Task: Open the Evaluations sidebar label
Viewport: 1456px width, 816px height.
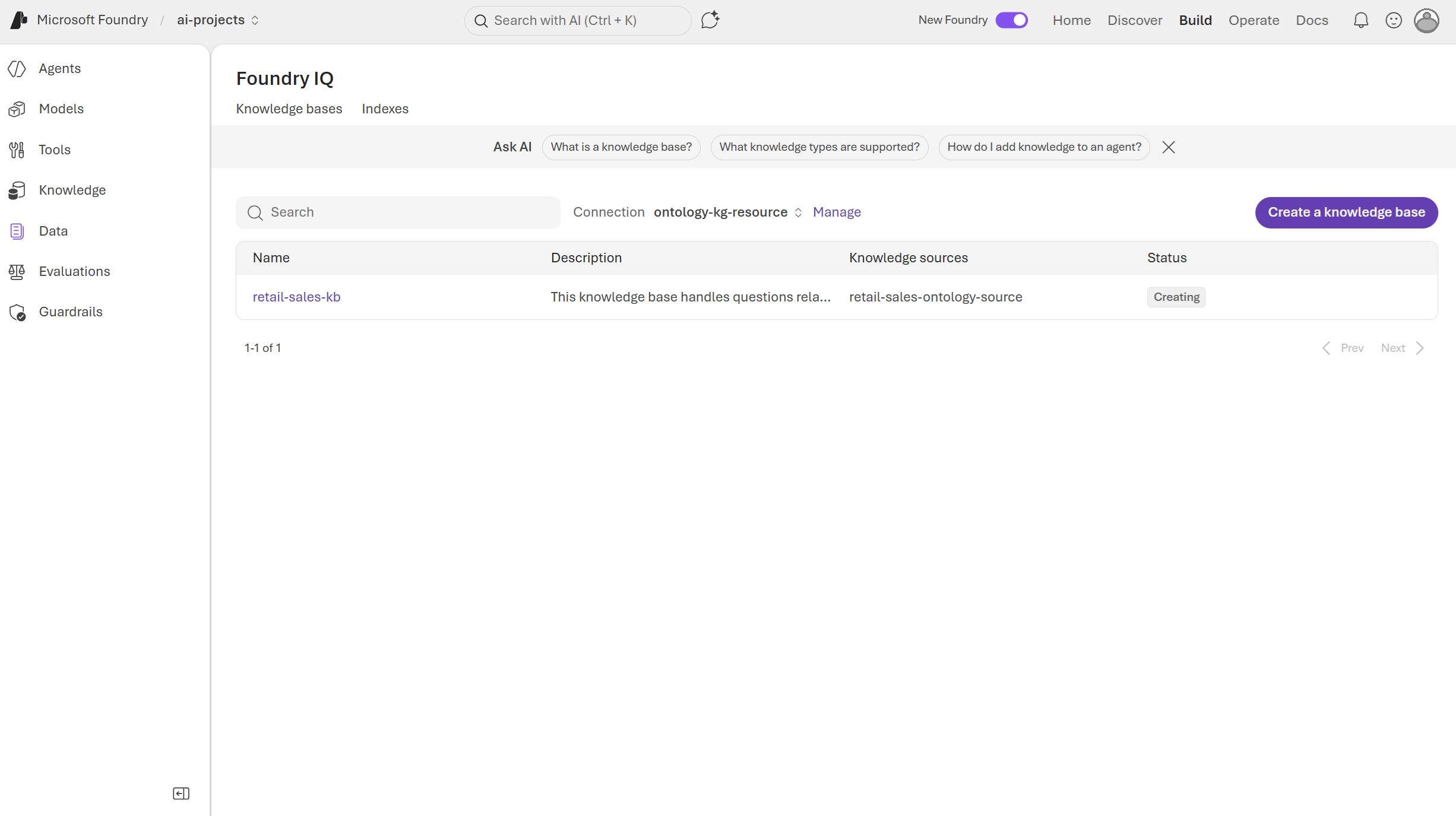Action: (75, 272)
